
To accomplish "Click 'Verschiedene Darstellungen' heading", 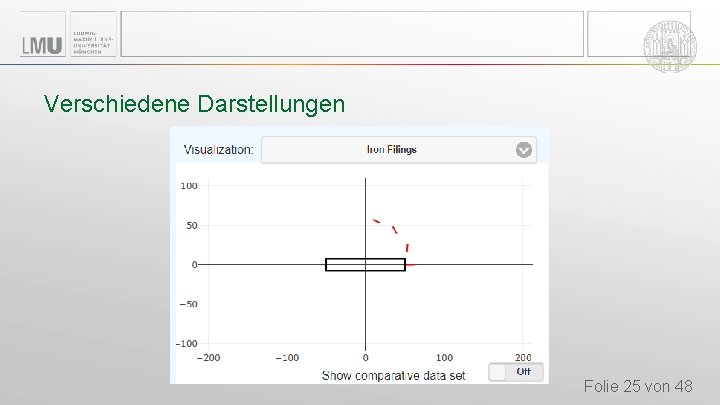I will coord(194,104).
